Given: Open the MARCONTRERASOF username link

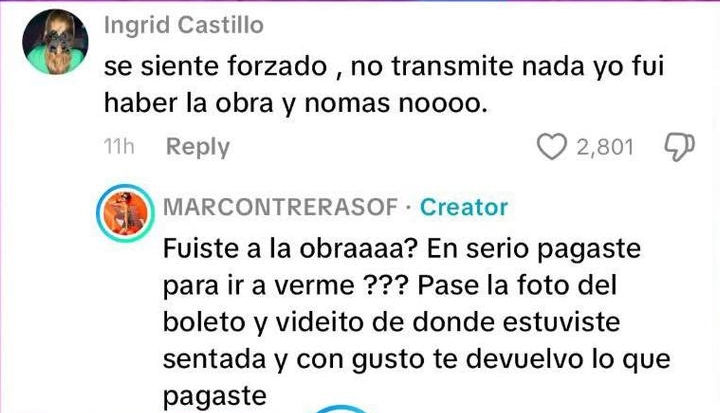Looking at the screenshot, I should pos(280,207).
